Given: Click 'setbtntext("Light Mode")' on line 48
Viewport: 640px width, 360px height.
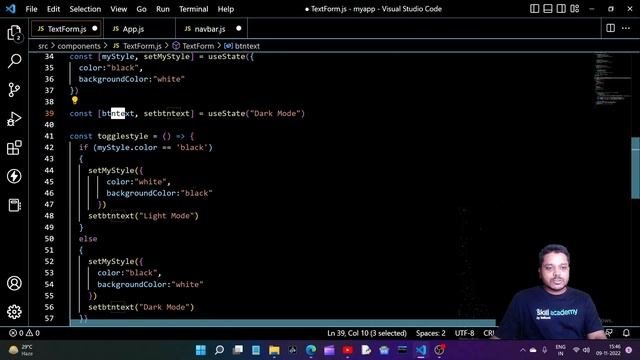Looking at the screenshot, I should 143,216.
